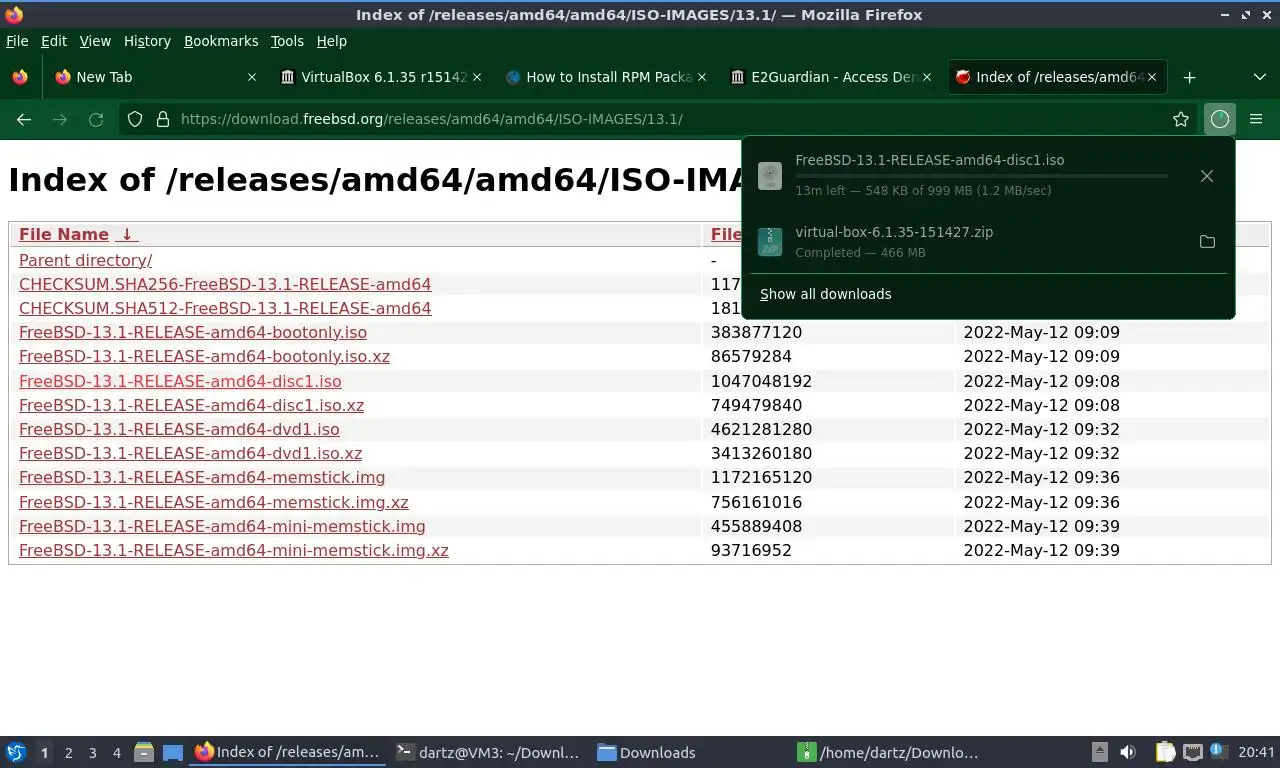Viewport: 1280px width, 768px height.
Task: Open the volume speaker tray icon
Action: coord(1128,752)
